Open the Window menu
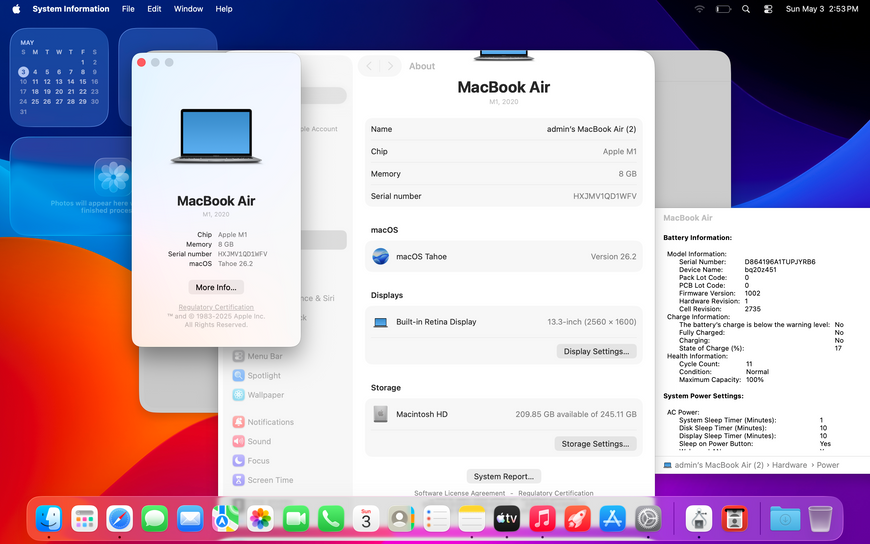The image size is (870, 544). 188,9
